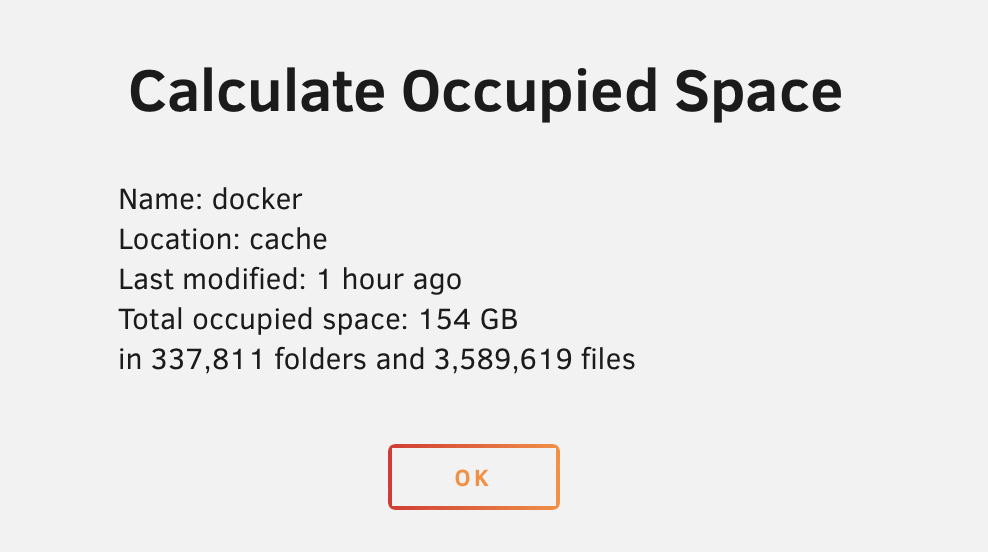
Task: Click the GB unit text
Action: (x=498, y=319)
